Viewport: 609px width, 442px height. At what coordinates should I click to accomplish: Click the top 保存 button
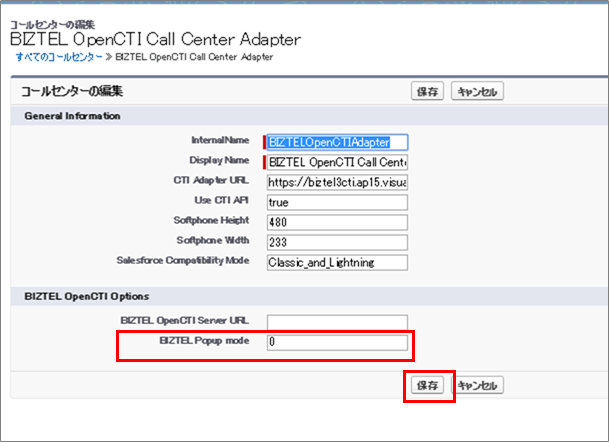(x=427, y=91)
